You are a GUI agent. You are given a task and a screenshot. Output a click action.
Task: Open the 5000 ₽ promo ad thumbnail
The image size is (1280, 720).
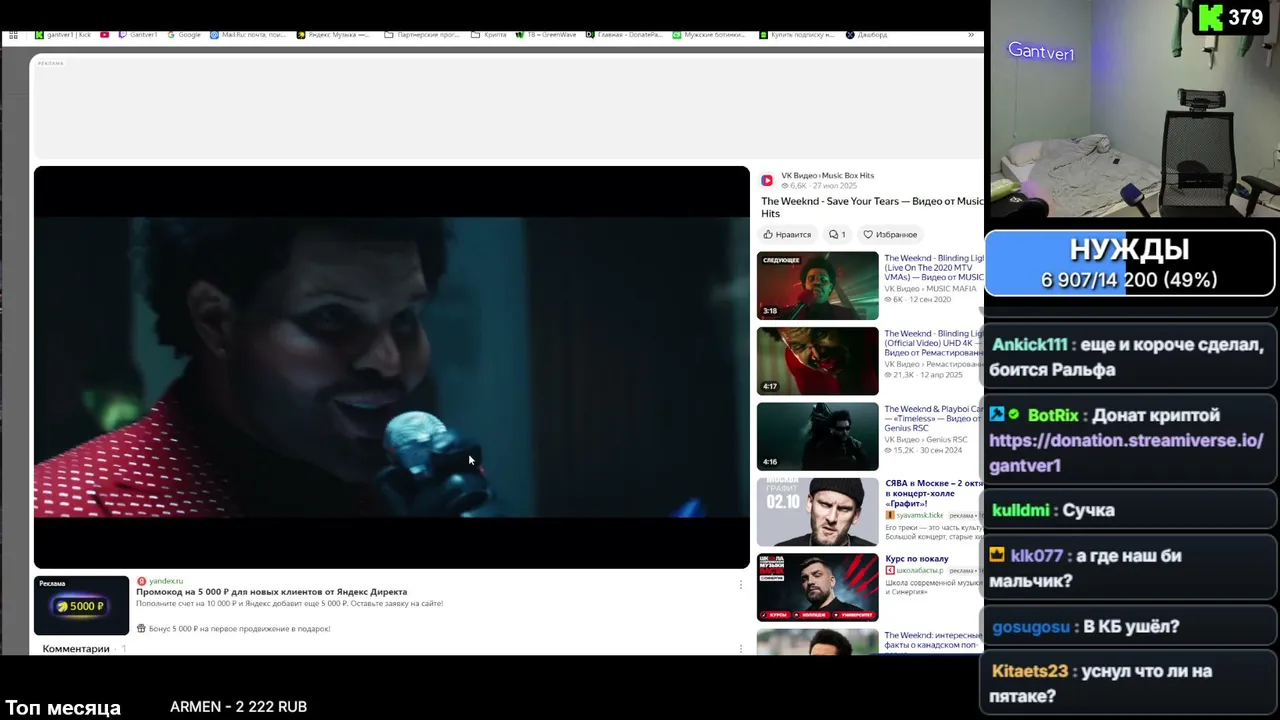coord(81,606)
